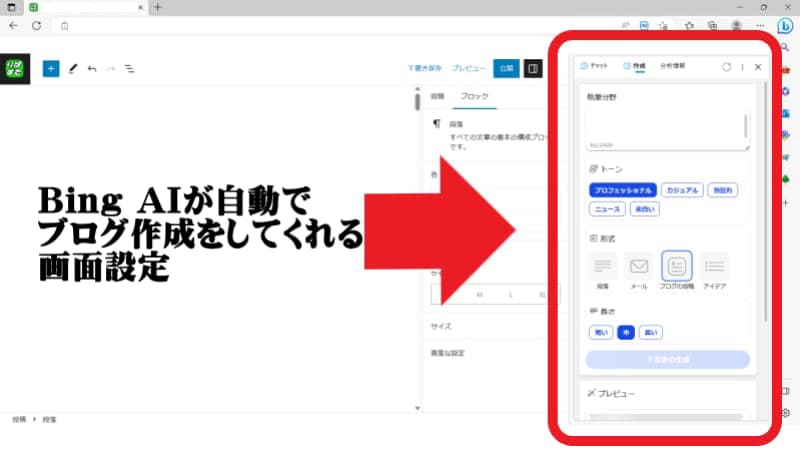Open the browser profile avatar
This screenshot has height=450, width=800.
[736, 26]
